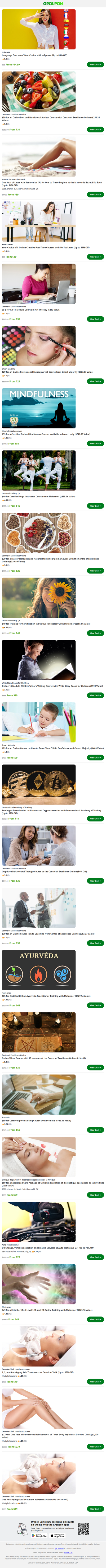Open the Certified Yoga Instructor course title

[38, 497]
